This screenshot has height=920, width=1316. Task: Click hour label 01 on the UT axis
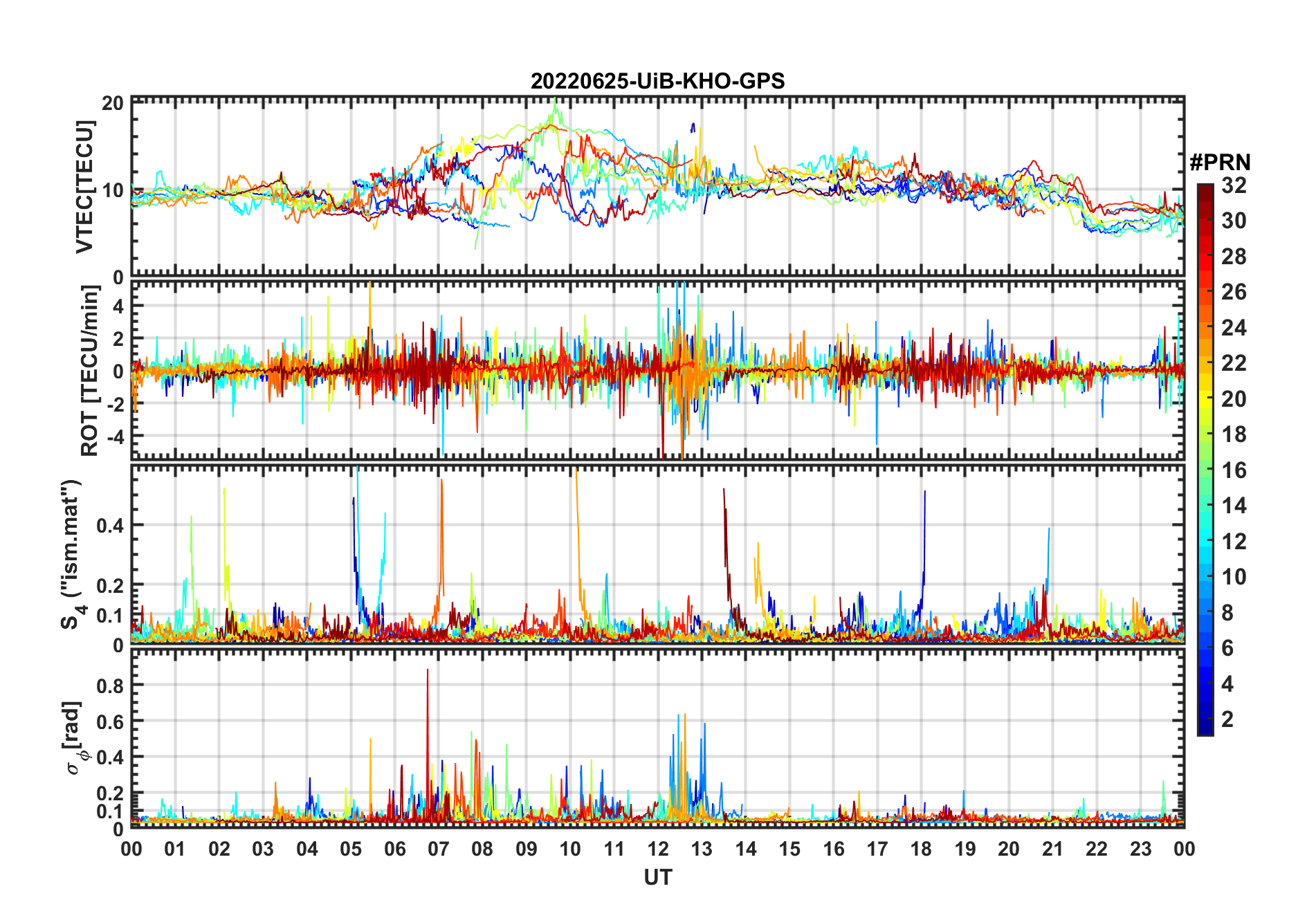coord(175,849)
